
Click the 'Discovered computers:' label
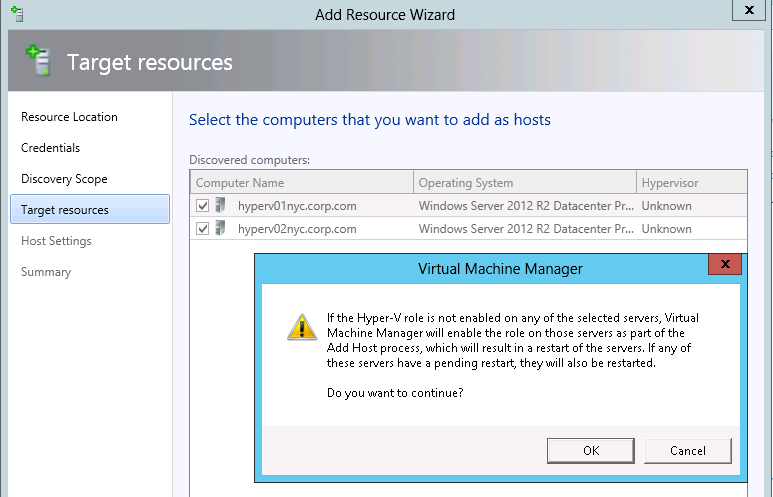(x=249, y=160)
